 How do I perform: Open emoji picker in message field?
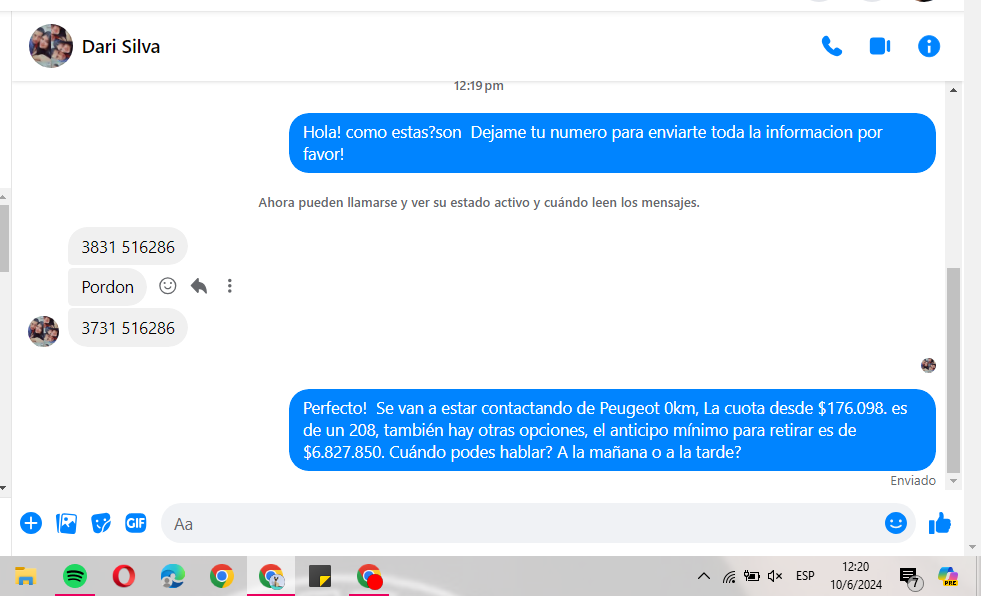point(895,523)
